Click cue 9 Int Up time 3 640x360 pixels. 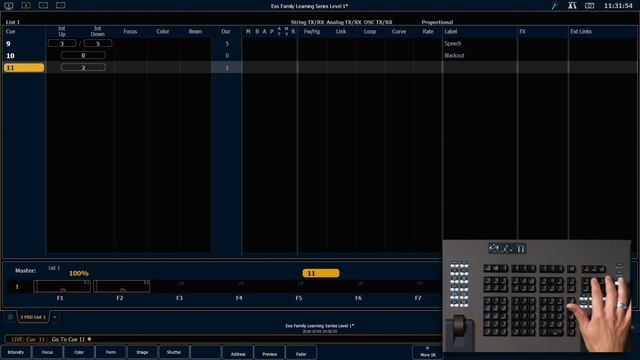point(62,43)
